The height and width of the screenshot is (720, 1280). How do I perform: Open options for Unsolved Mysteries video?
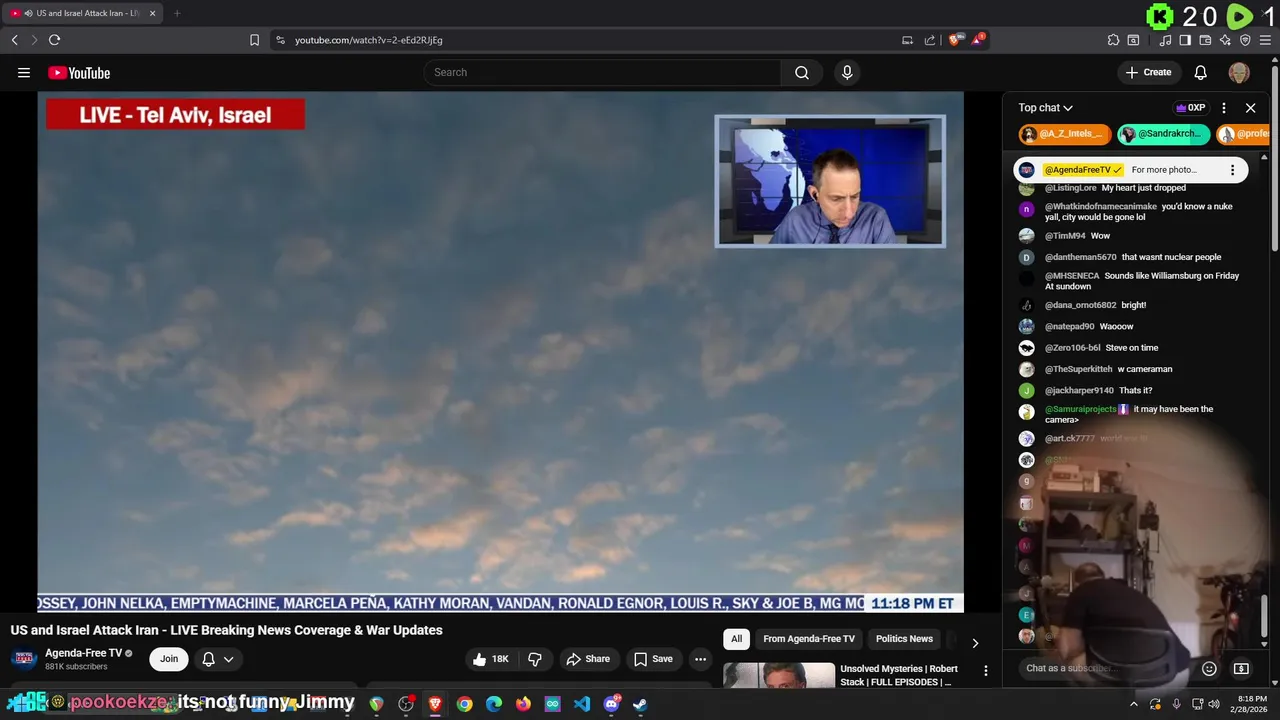click(x=985, y=671)
